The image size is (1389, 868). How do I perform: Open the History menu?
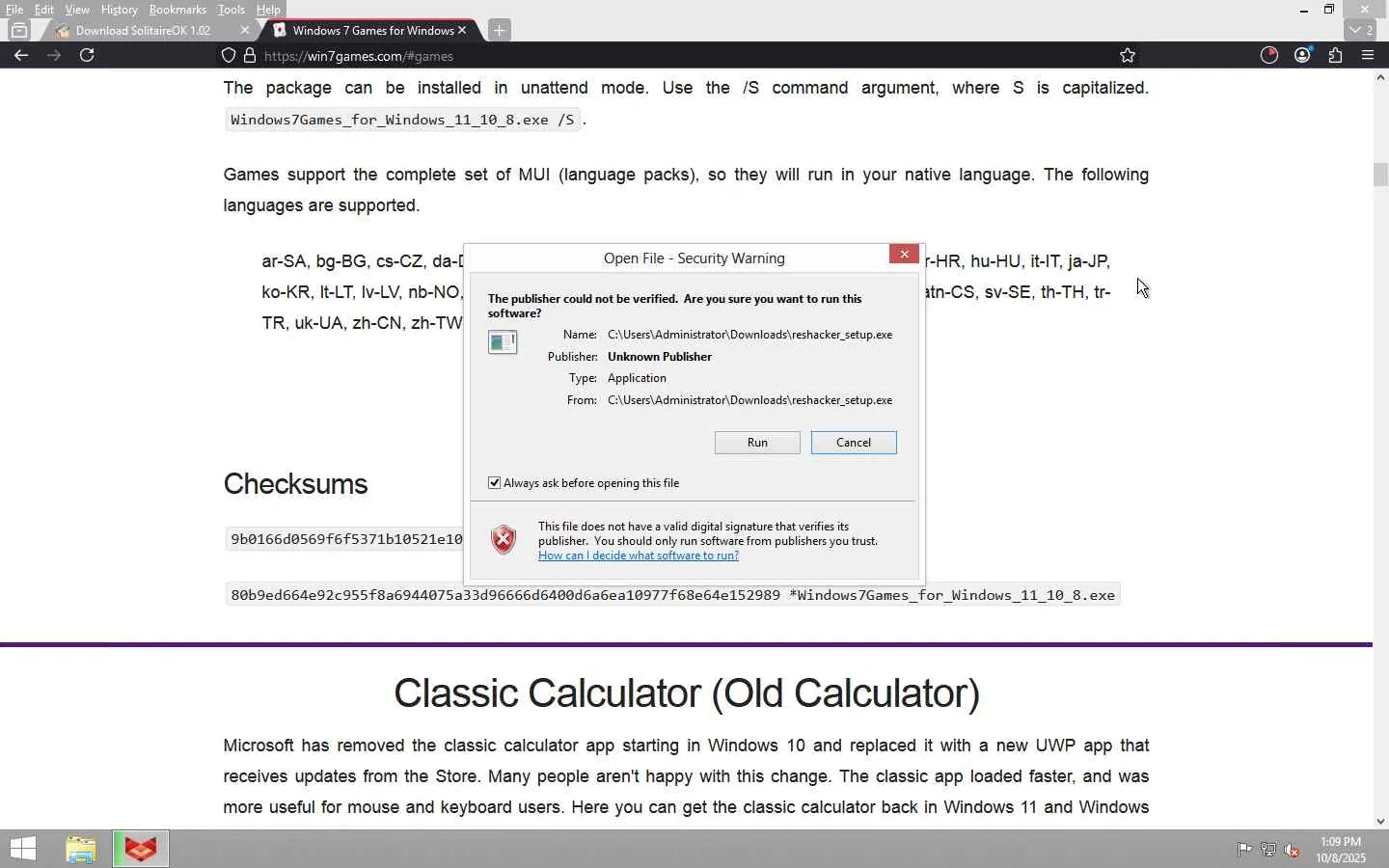pyautogui.click(x=120, y=10)
